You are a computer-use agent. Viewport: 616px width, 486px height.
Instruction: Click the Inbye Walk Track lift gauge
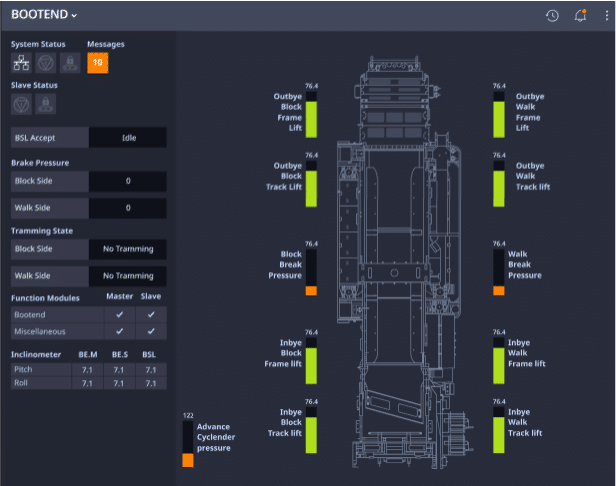499,430
